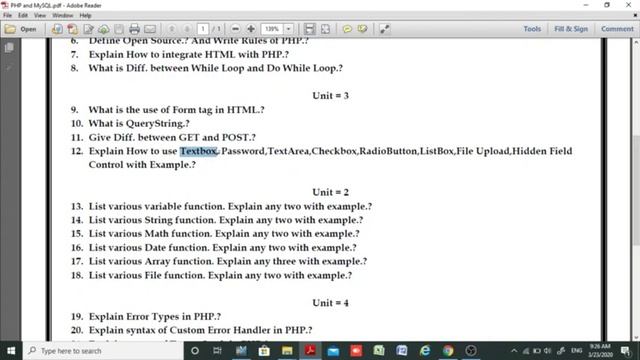
Task: Click the 'Unit = 2' heading
Action: coord(330,192)
